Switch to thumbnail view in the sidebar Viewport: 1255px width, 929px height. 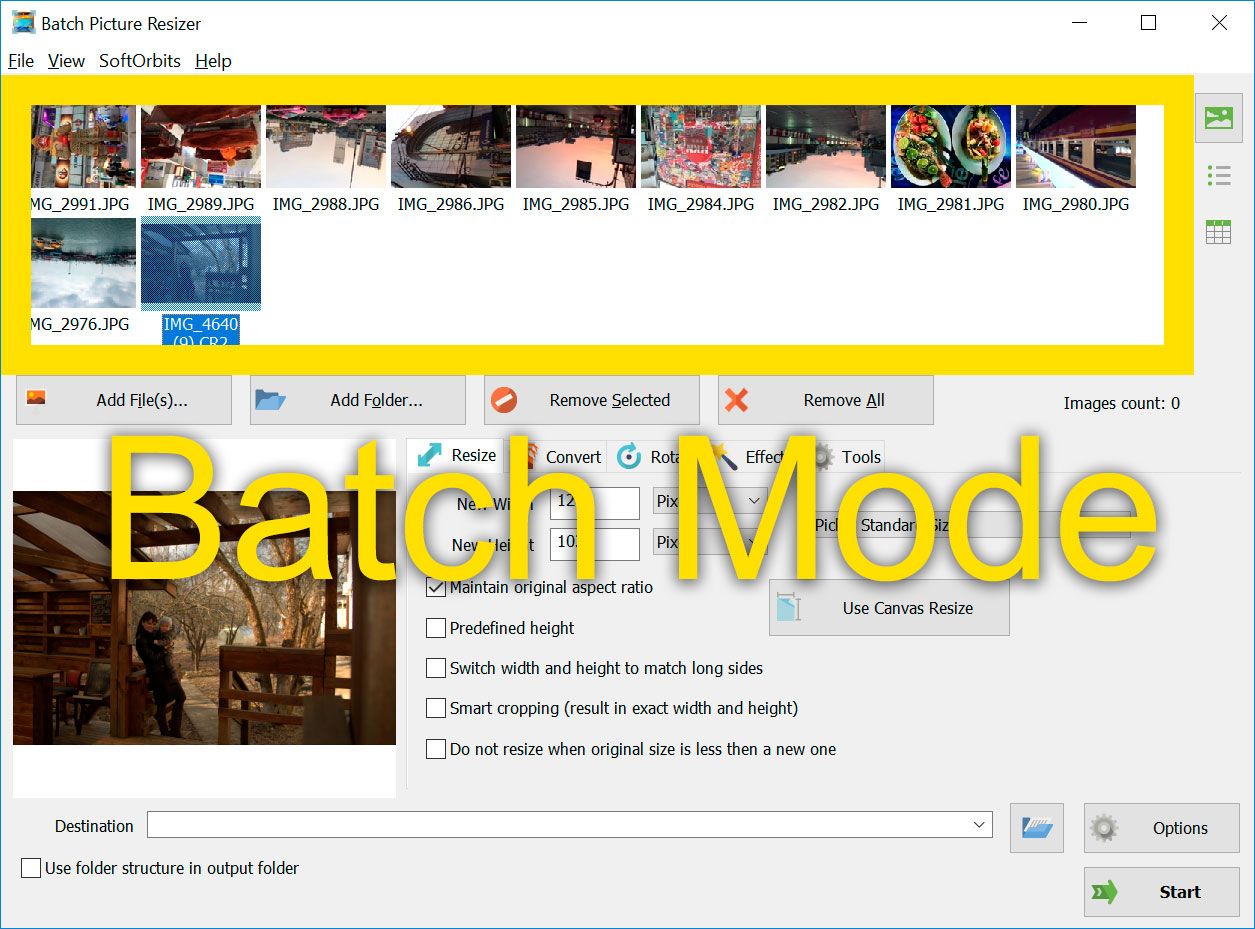(1218, 117)
